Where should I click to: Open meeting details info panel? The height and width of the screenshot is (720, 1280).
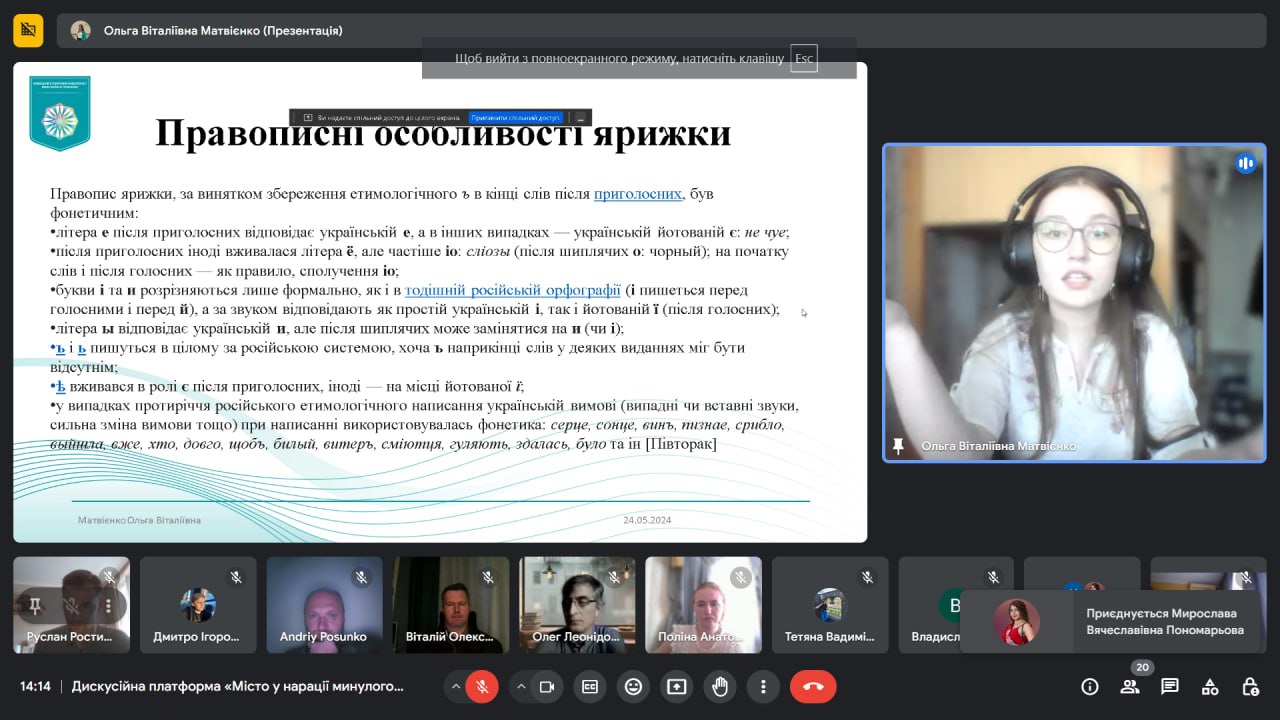click(1090, 686)
